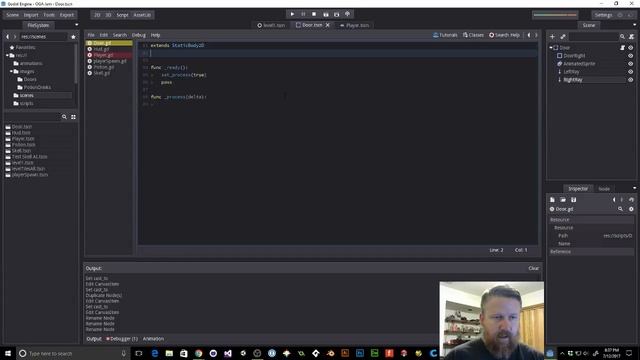This screenshot has height=360, width=640.
Task: Close the Door.tscn scene tab
Action: click(327, 25)
